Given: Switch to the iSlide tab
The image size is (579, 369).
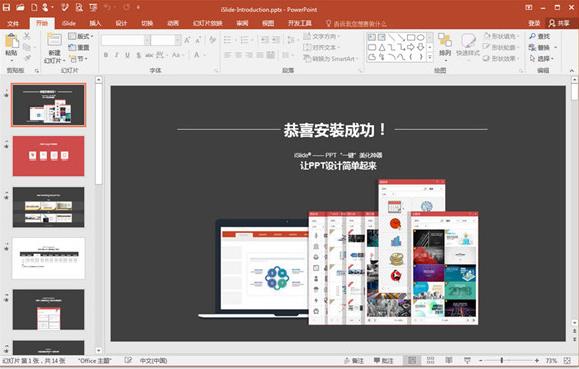Looking at the screenshot, I should point(69,23).
